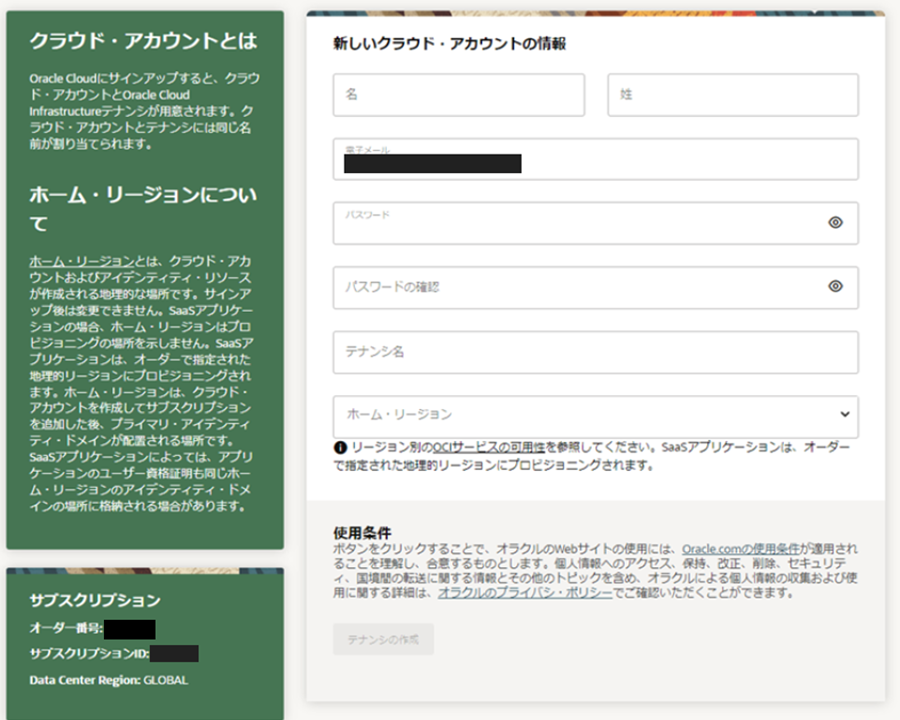Show password via パスワード eye icon
The image size is (900, 720).
pyautogui.click(x=836, y=222)
